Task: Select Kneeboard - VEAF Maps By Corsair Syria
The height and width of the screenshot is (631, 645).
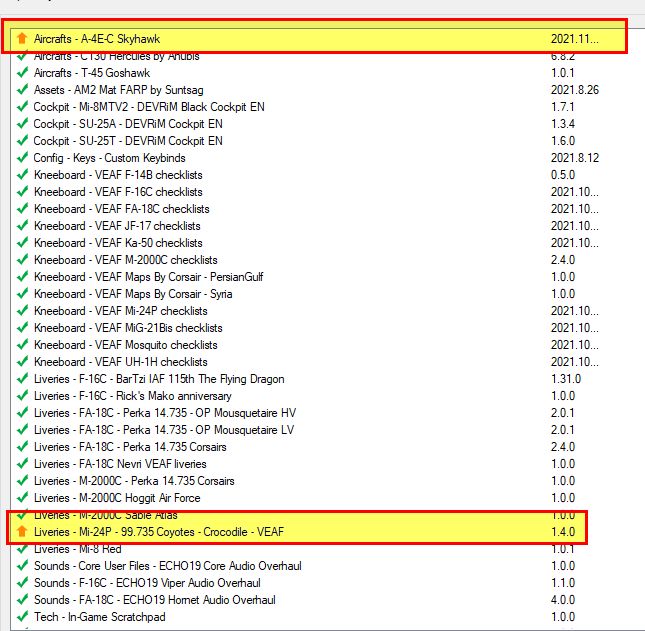Action: (140, 294)
